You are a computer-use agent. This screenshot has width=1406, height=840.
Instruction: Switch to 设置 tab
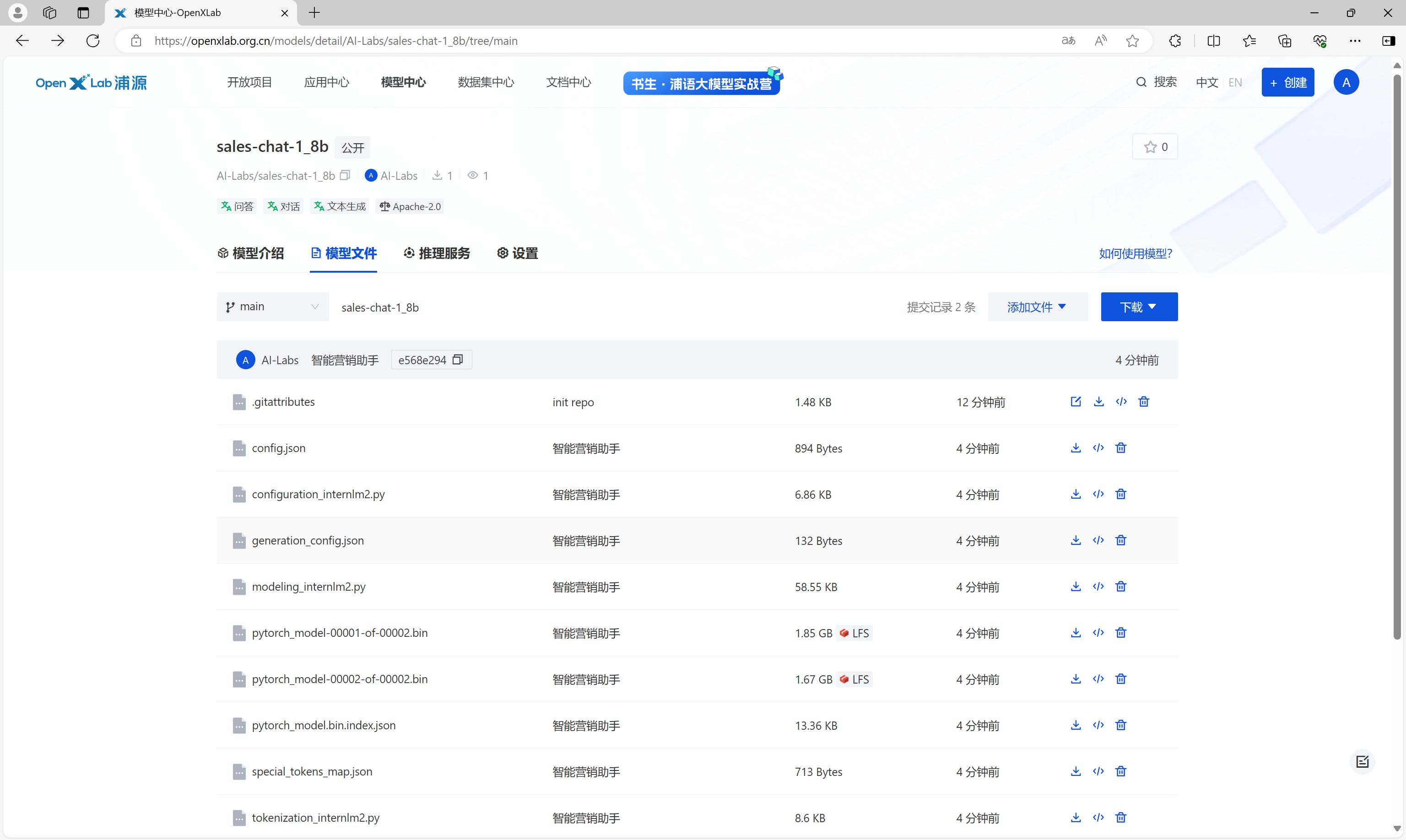click(x=518, y=253)
